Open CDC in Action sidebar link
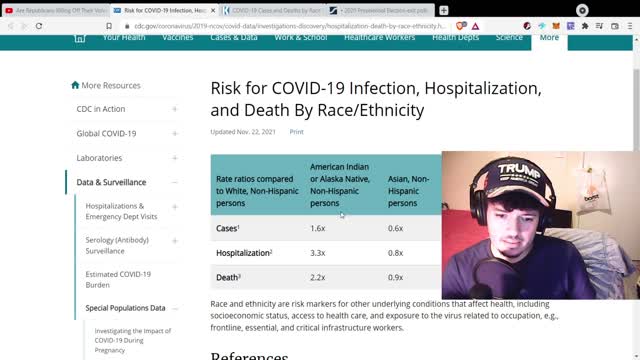The image size is (640, 360). 101,109
